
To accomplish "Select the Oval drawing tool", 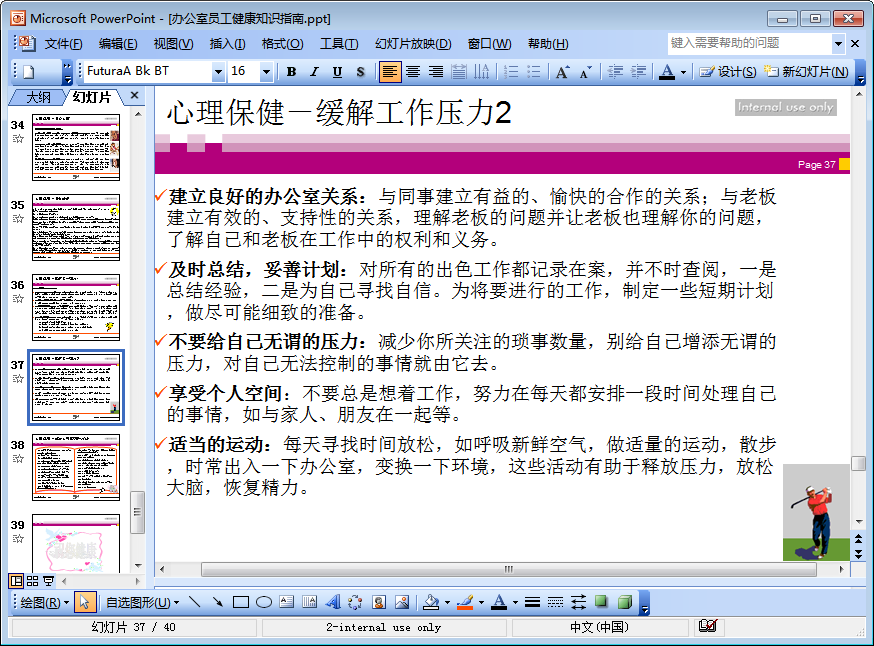I will pyautogui.click(x=264, y=602).
